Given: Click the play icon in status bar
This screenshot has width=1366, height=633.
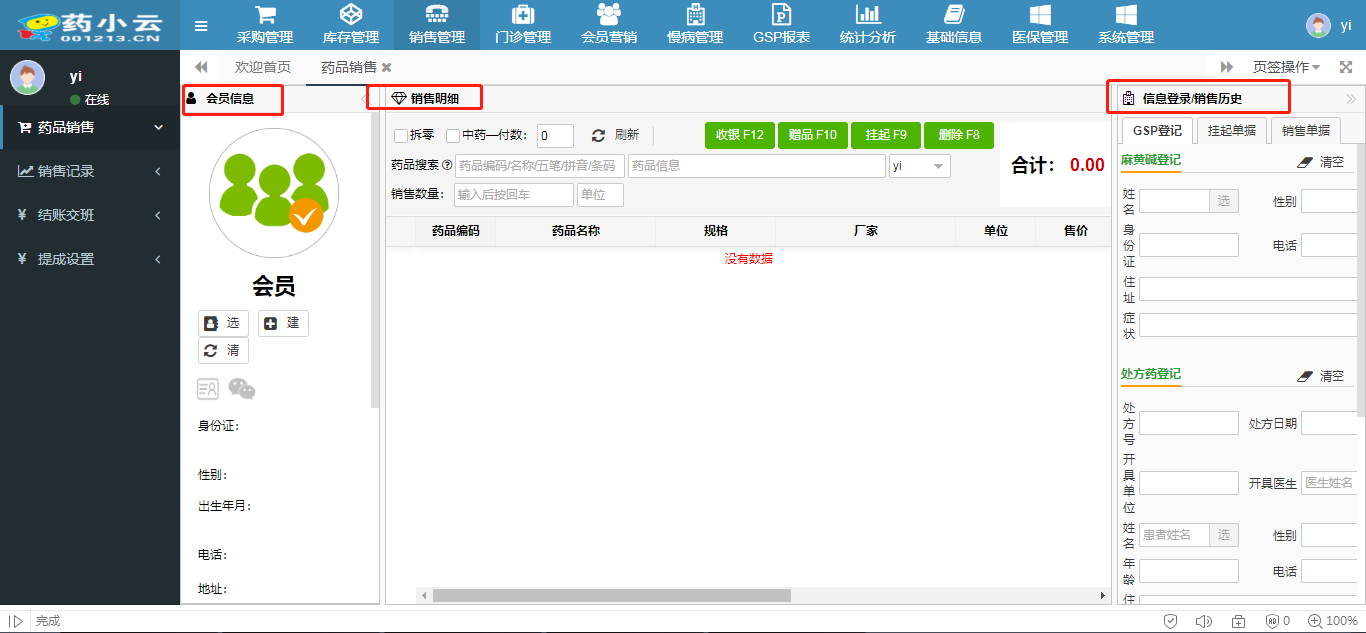Looking at the screenshot, I should coord(16,621).
